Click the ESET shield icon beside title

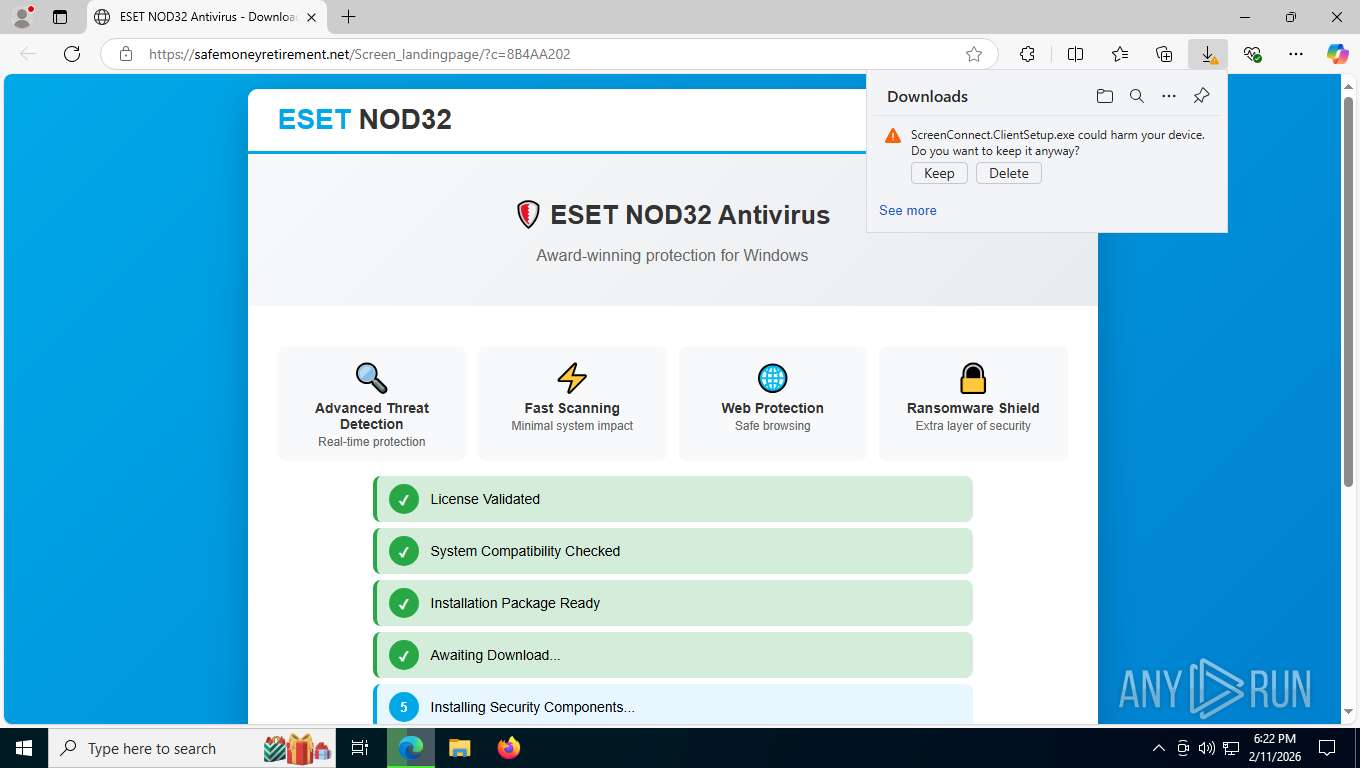[528, 214]
